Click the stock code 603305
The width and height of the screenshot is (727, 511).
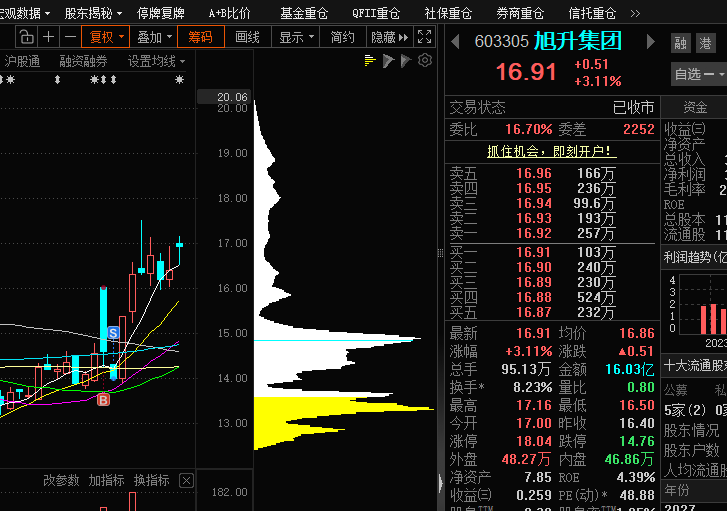(501, 41)
